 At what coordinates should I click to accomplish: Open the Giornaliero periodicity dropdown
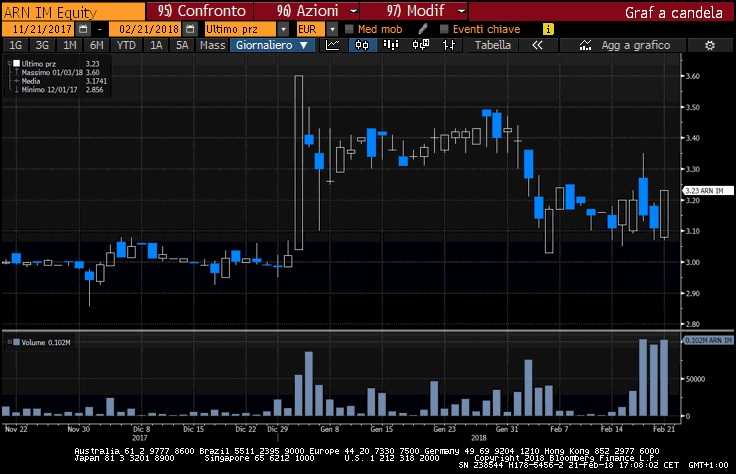pos(272,45)
